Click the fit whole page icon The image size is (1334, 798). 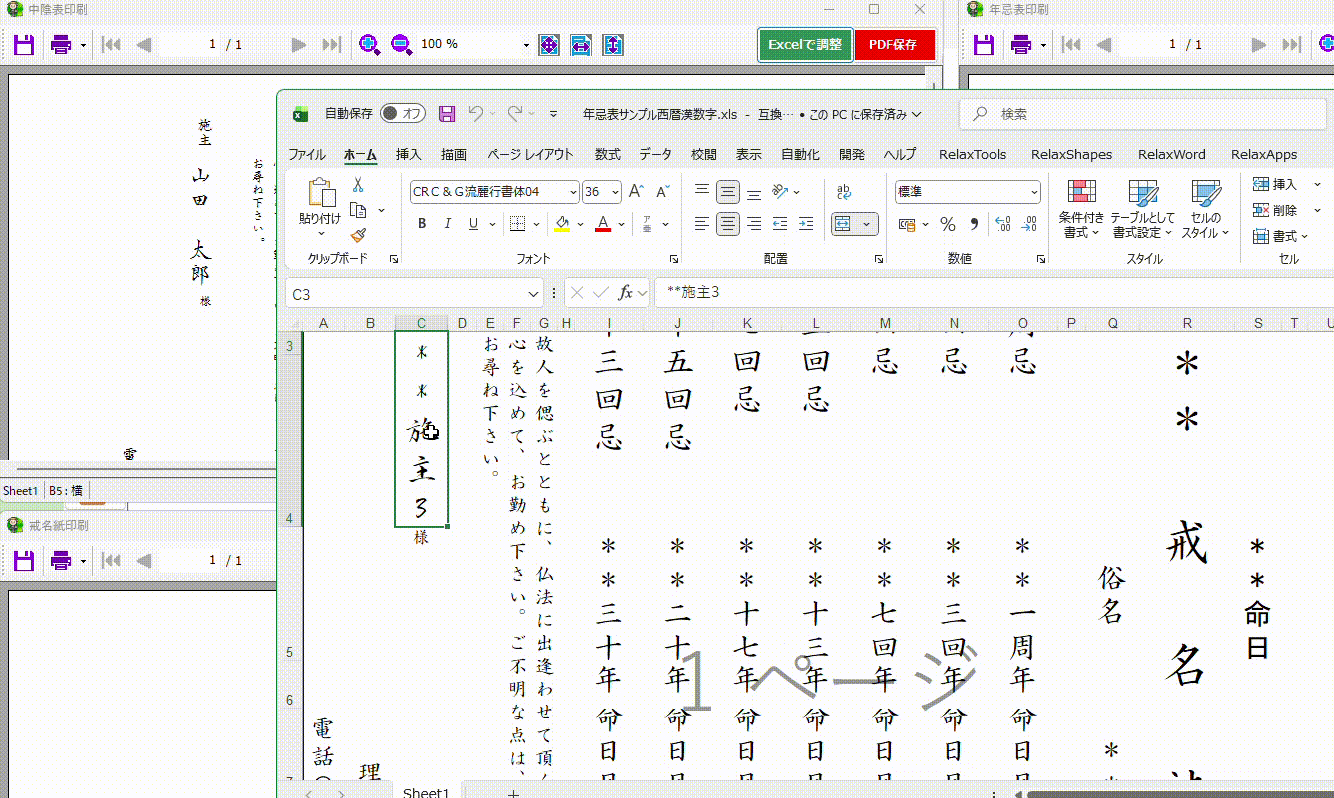pyautogui.click(x=548, y=45)
